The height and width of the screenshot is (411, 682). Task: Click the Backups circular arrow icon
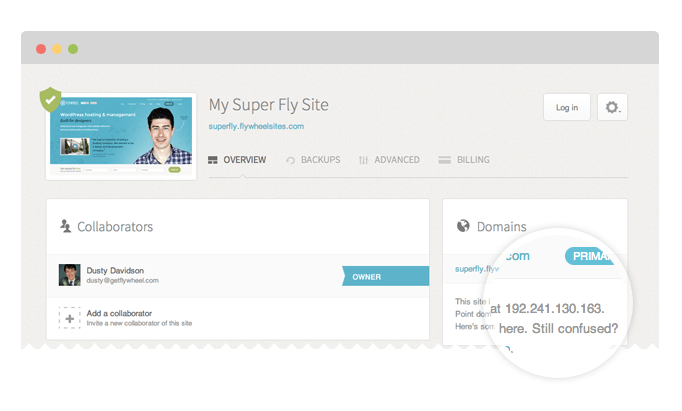coord(290,160)
